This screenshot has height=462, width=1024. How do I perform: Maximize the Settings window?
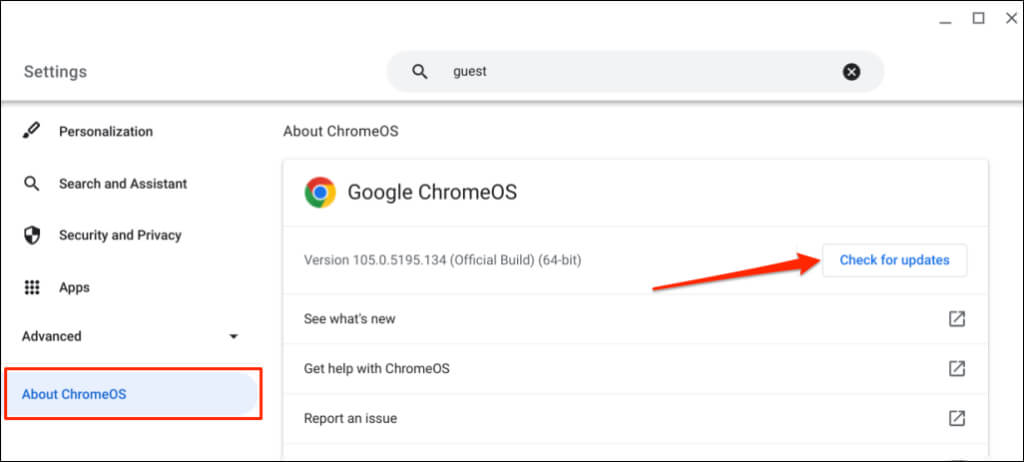click(978, 18)
